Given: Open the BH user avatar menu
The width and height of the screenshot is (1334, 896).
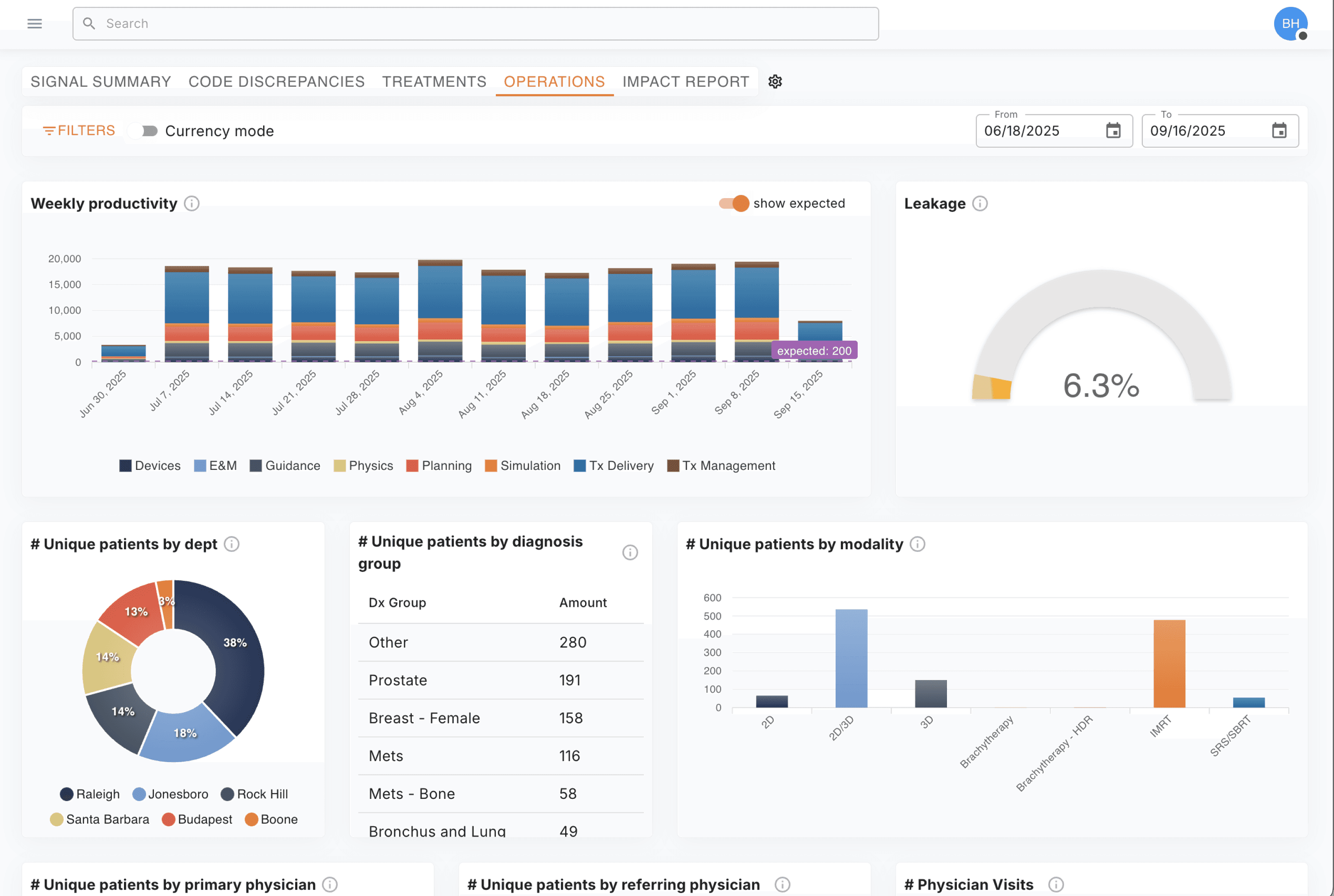Looking at the screenshot, I should point(1290,23).
